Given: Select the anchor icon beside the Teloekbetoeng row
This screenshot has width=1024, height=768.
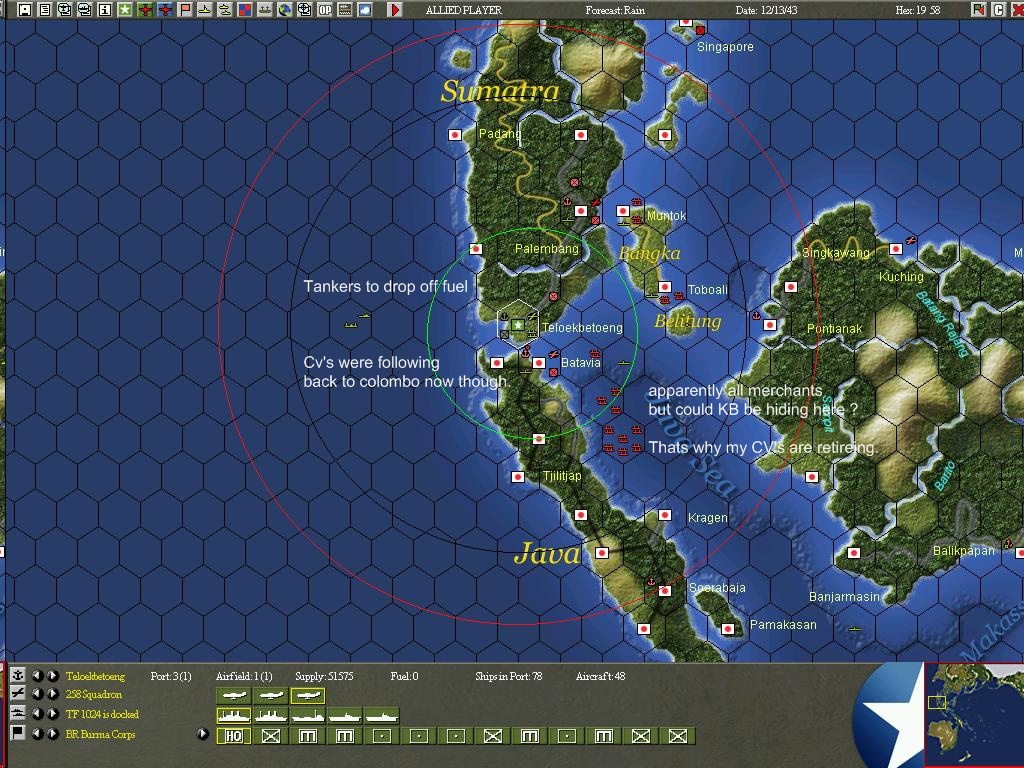Looking at the screenshot, I should click(17, 676).
